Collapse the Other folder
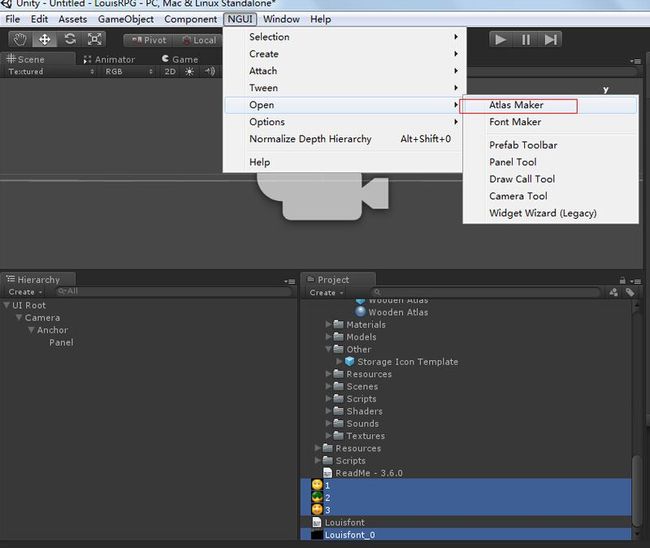The height and width of the screenshot is (548, 650). coord(328,349)
